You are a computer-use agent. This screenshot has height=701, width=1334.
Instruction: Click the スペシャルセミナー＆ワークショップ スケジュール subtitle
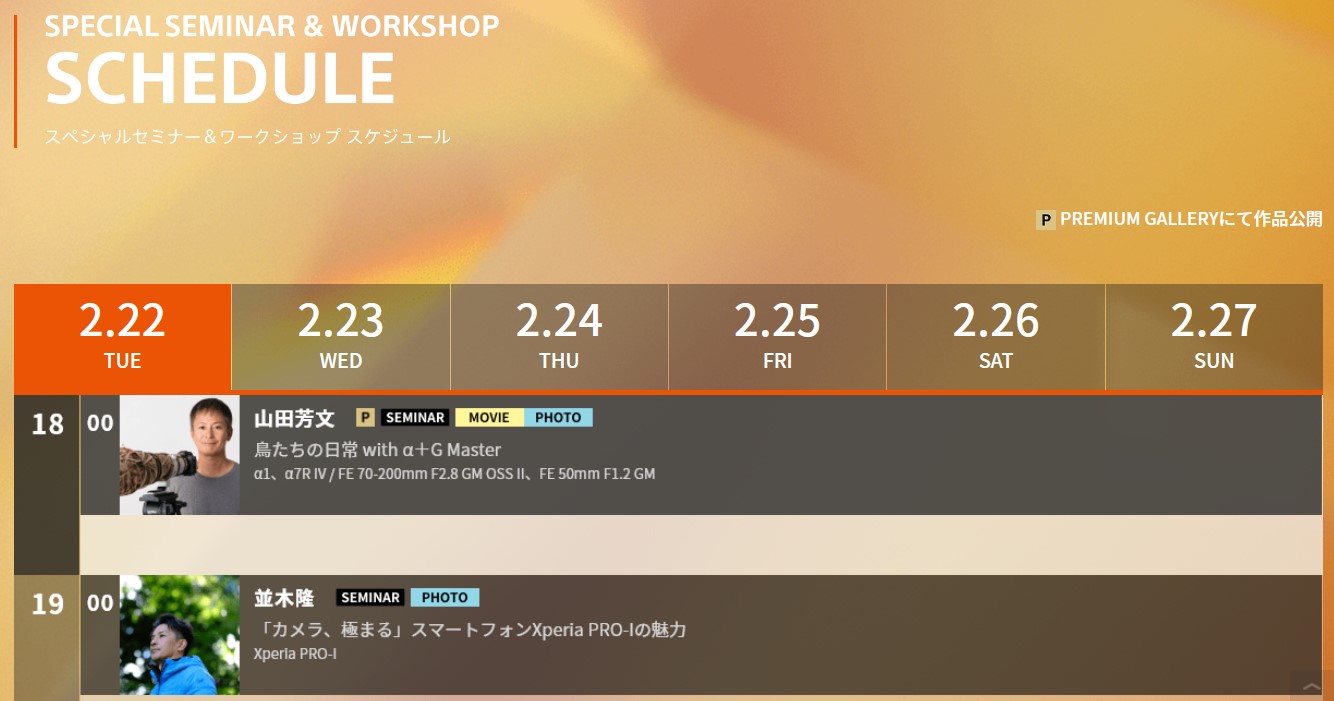pos(247,136)
